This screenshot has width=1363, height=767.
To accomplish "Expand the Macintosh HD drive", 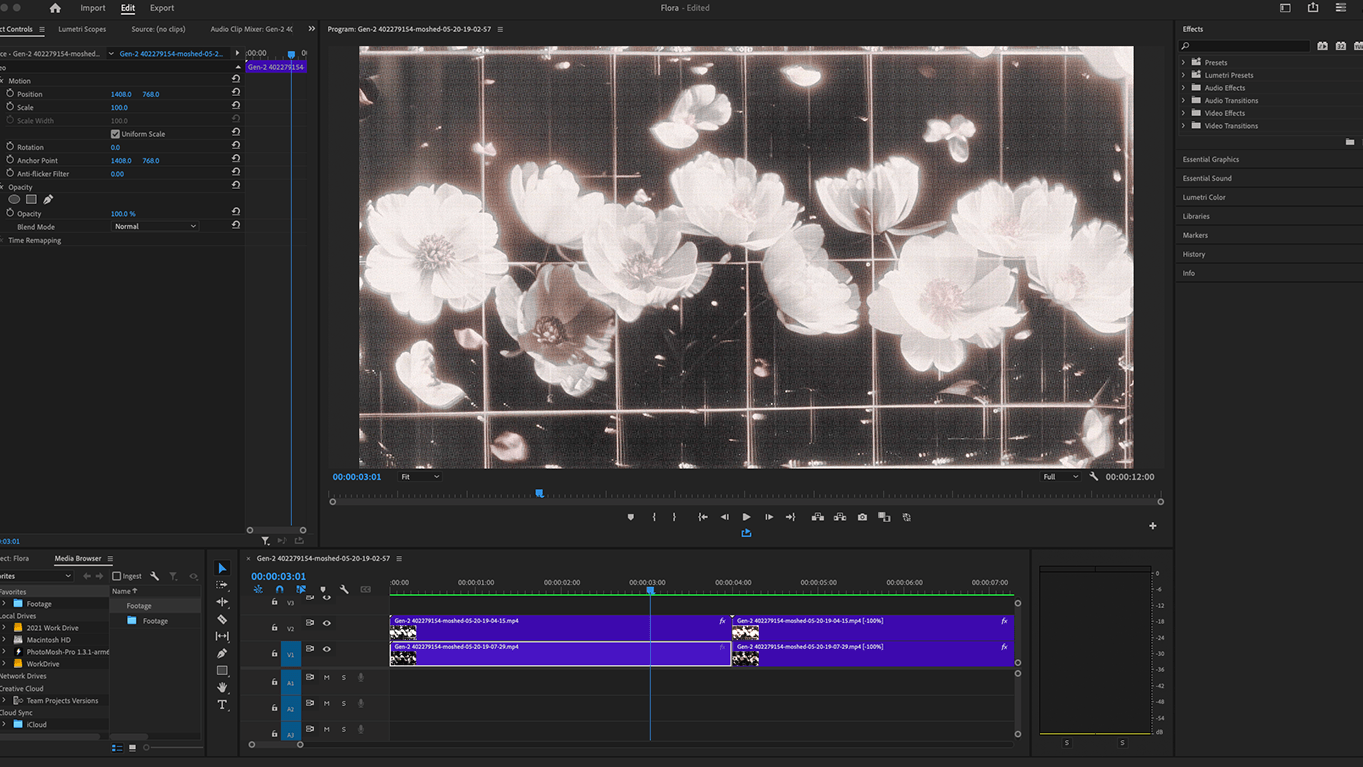I will coord(4,640).
